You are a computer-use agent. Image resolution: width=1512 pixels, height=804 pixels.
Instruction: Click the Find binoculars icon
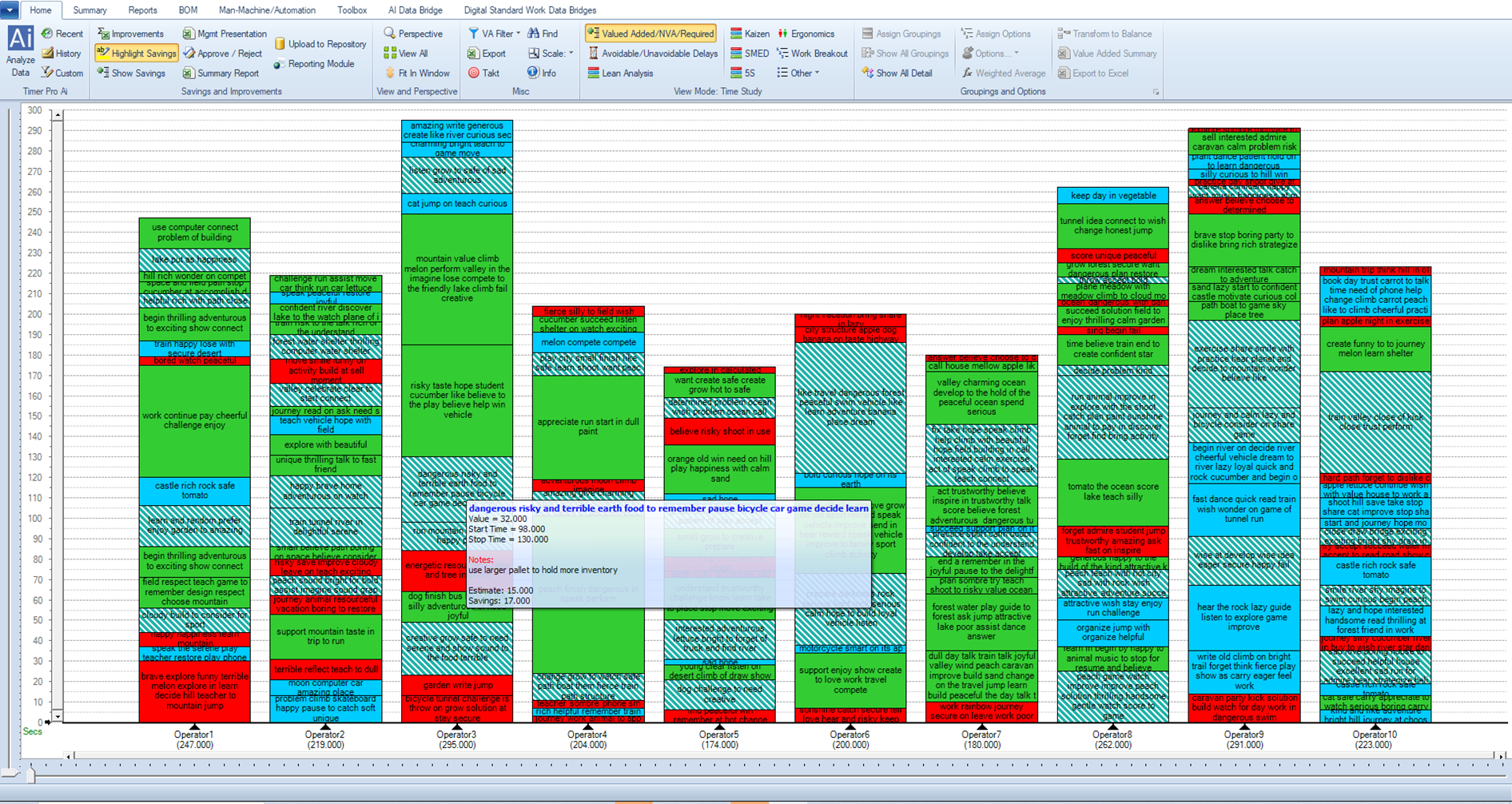pyautogui.click(x=533, y=34)
